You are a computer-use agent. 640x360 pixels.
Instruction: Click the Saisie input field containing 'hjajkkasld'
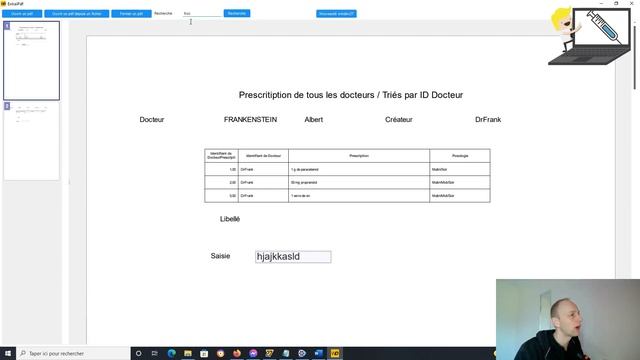pyautogui.click(x=293, y=257)
